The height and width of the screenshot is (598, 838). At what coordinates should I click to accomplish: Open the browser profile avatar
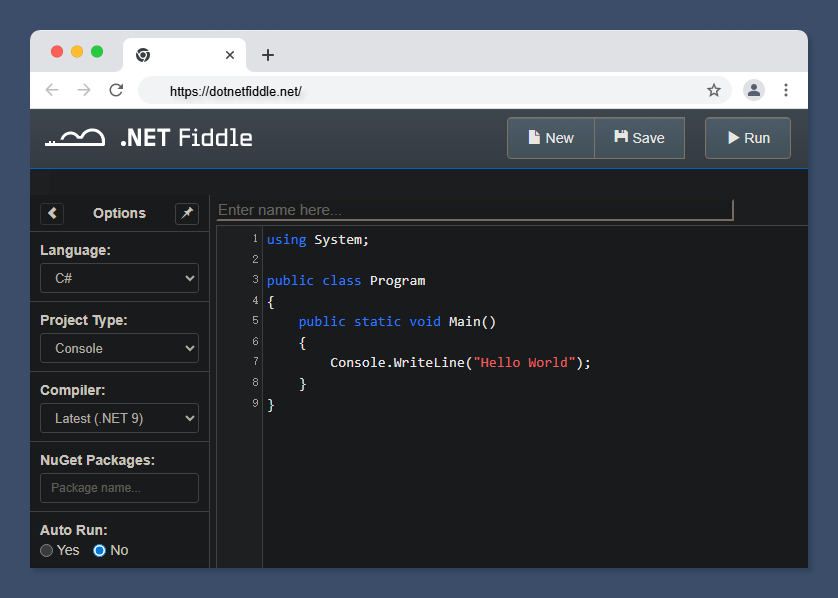coord(754,90)
